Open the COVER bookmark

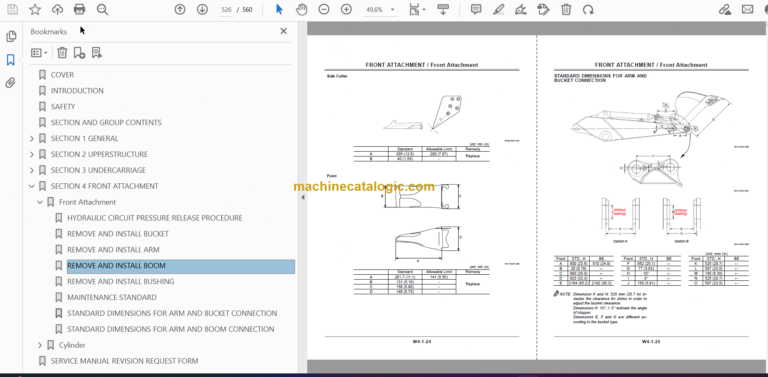pyautogui.click(x=62, y=75)
